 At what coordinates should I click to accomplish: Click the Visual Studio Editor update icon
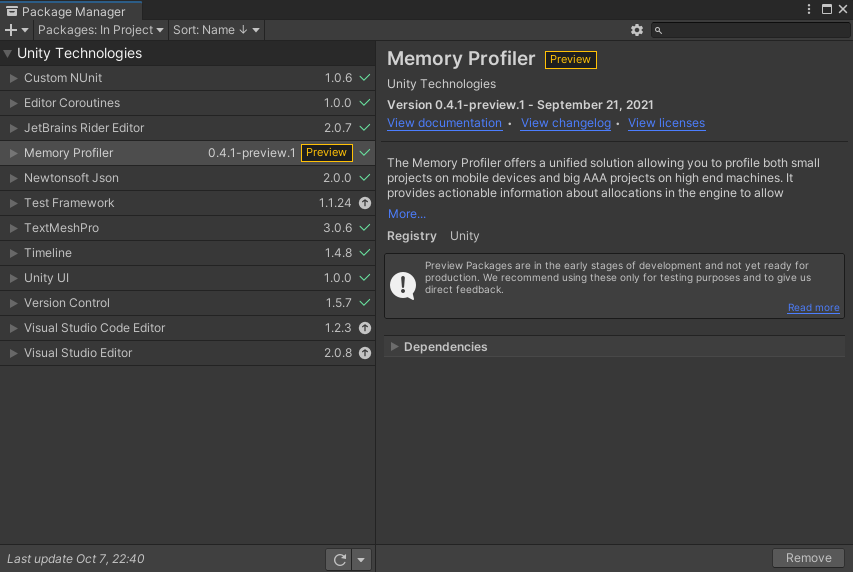[x=365, y=353]
